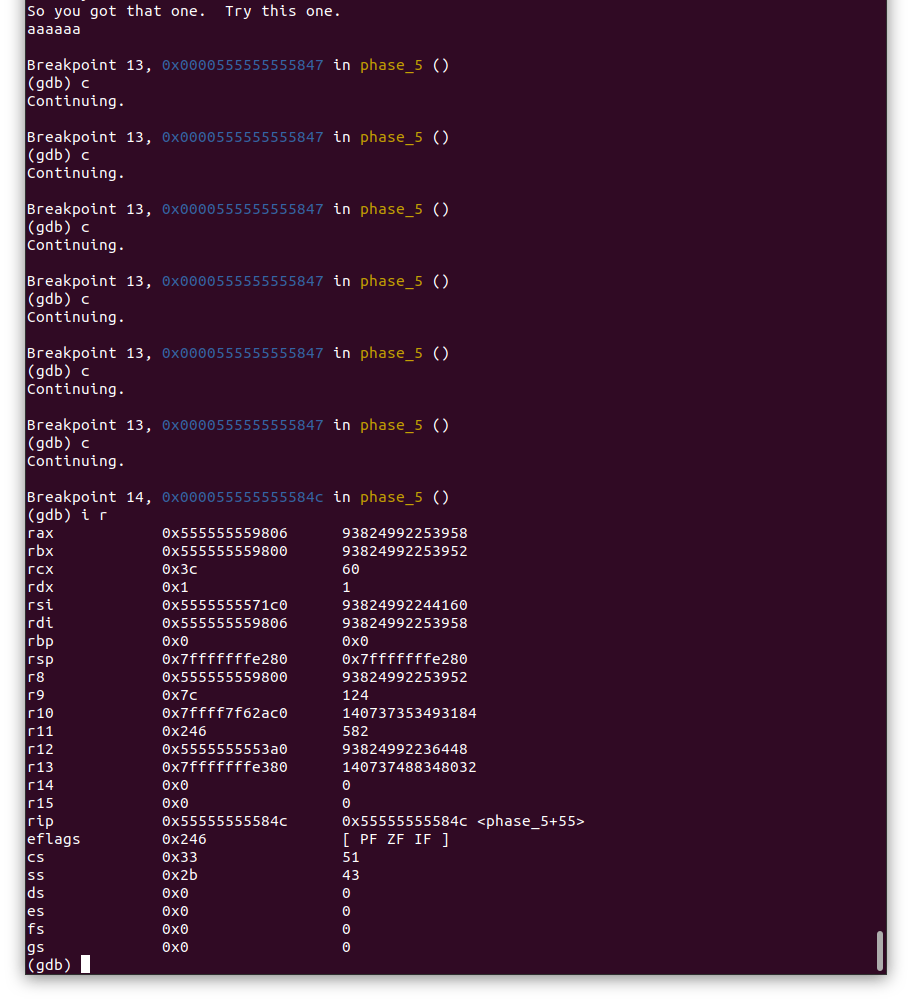Click the r14 register name
Screen dimensions: 912x1003
[40, 785]
